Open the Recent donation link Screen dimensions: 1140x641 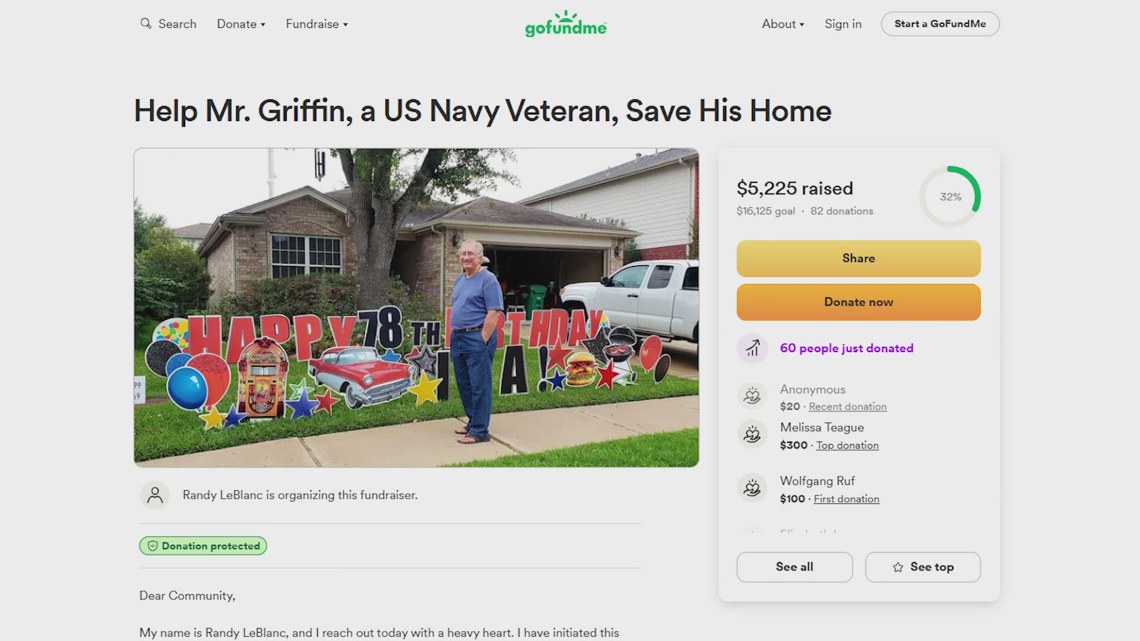point(847,407)
